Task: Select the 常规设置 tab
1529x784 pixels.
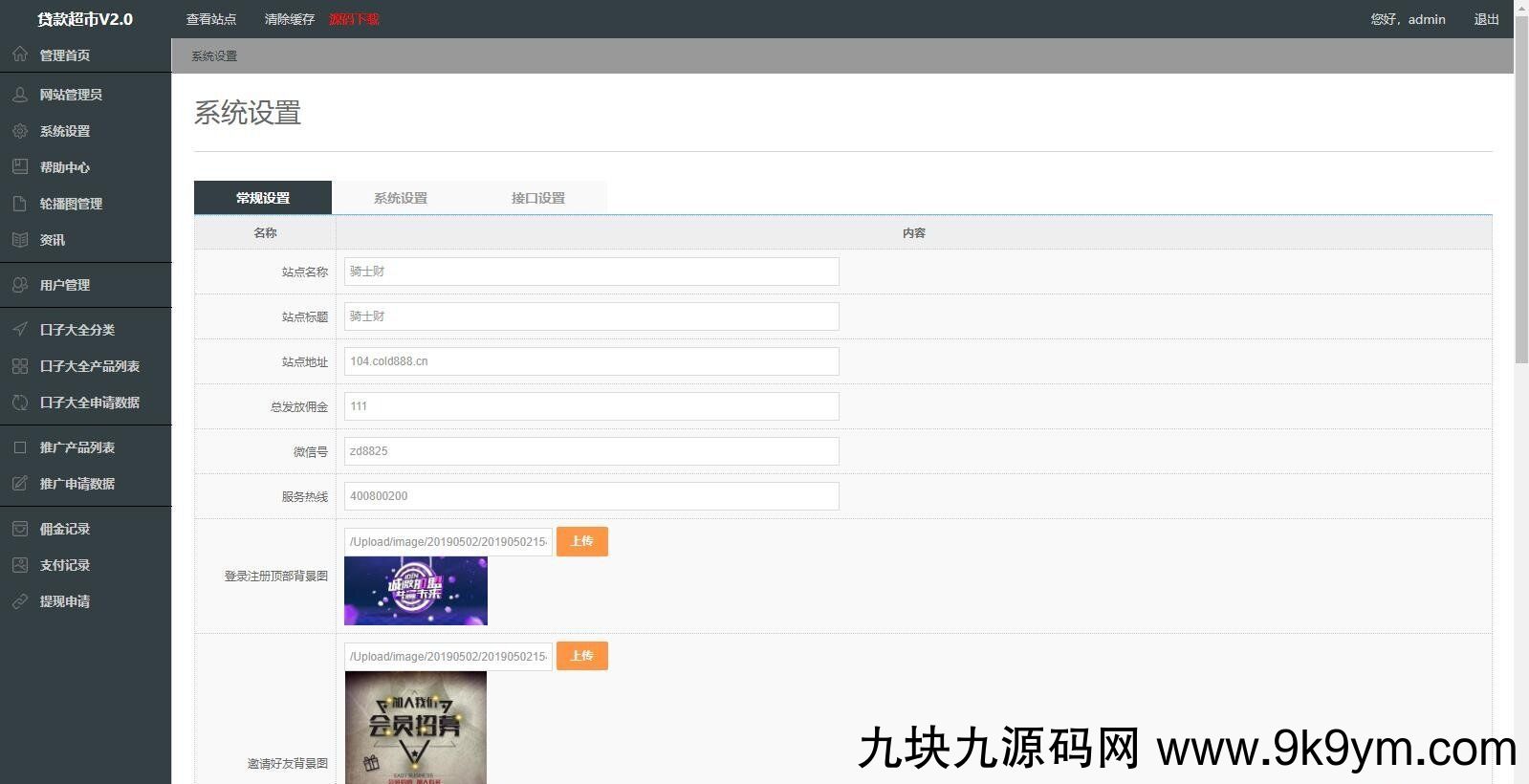Action: (263, 198)
